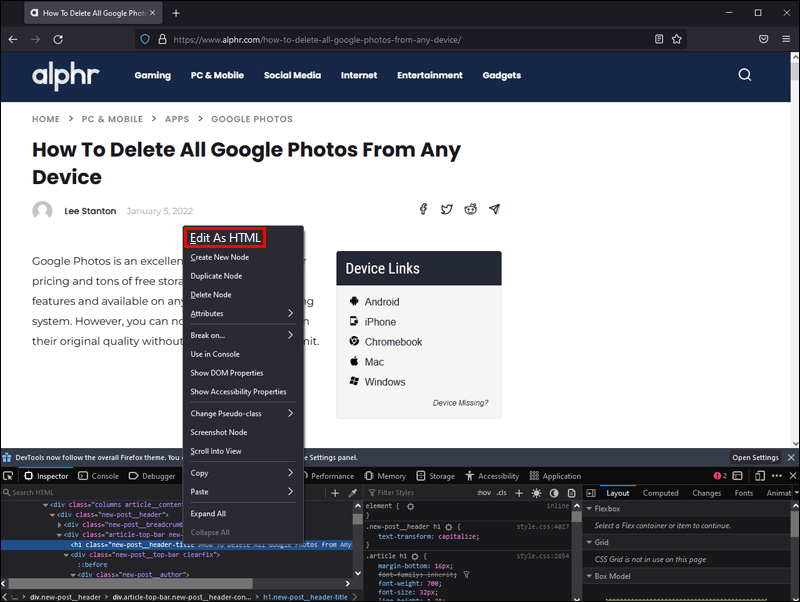Toggle light color scheme simulation sun icon
Image resolution: width=800 pixels, height=602 pixels.
pyautogui.click(x=537, y=493)
